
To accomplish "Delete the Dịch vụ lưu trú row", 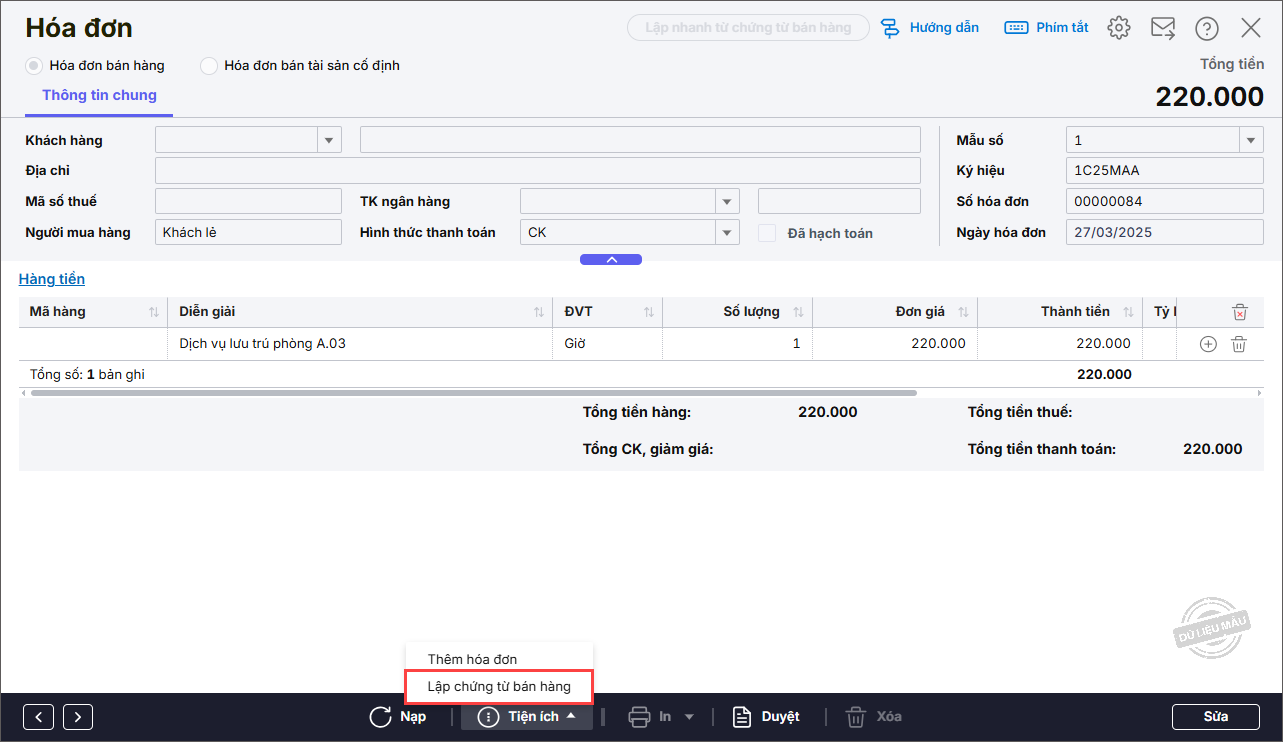I will [x=1239, y=344].
